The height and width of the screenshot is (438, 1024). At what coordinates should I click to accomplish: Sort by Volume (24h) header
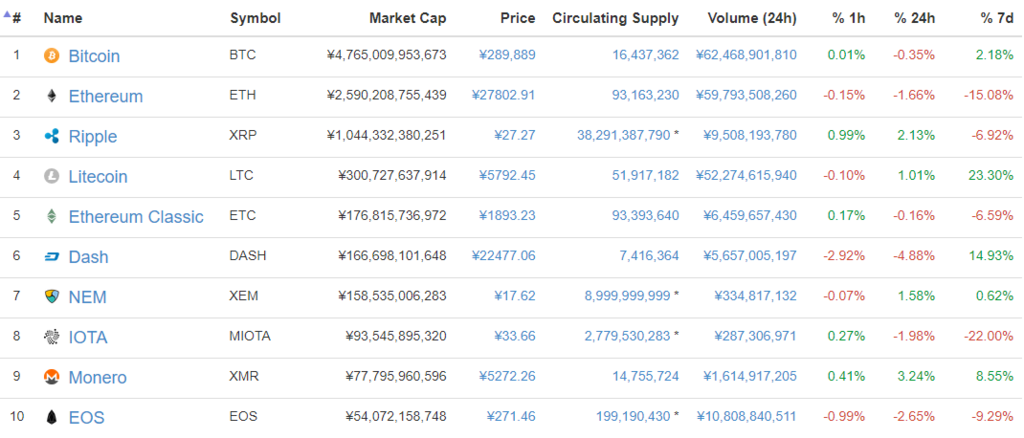(x=752, y=18)
